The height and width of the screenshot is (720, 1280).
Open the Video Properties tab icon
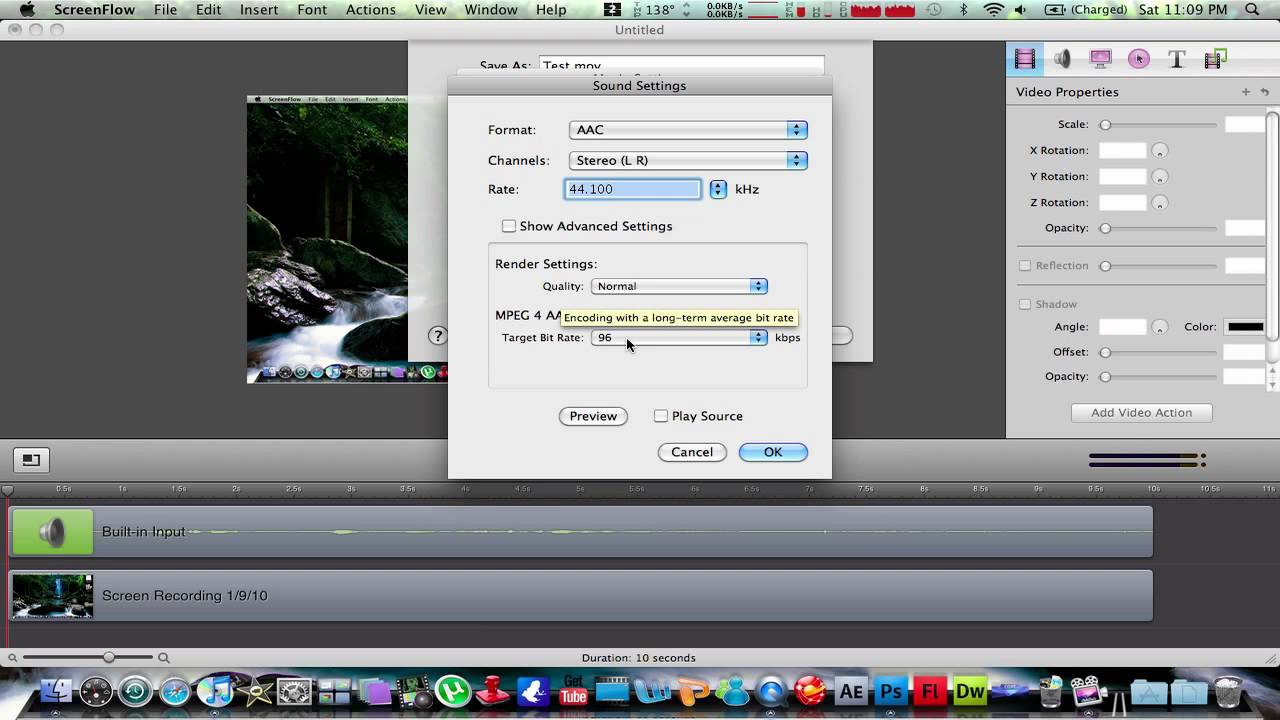point(1025,59)
